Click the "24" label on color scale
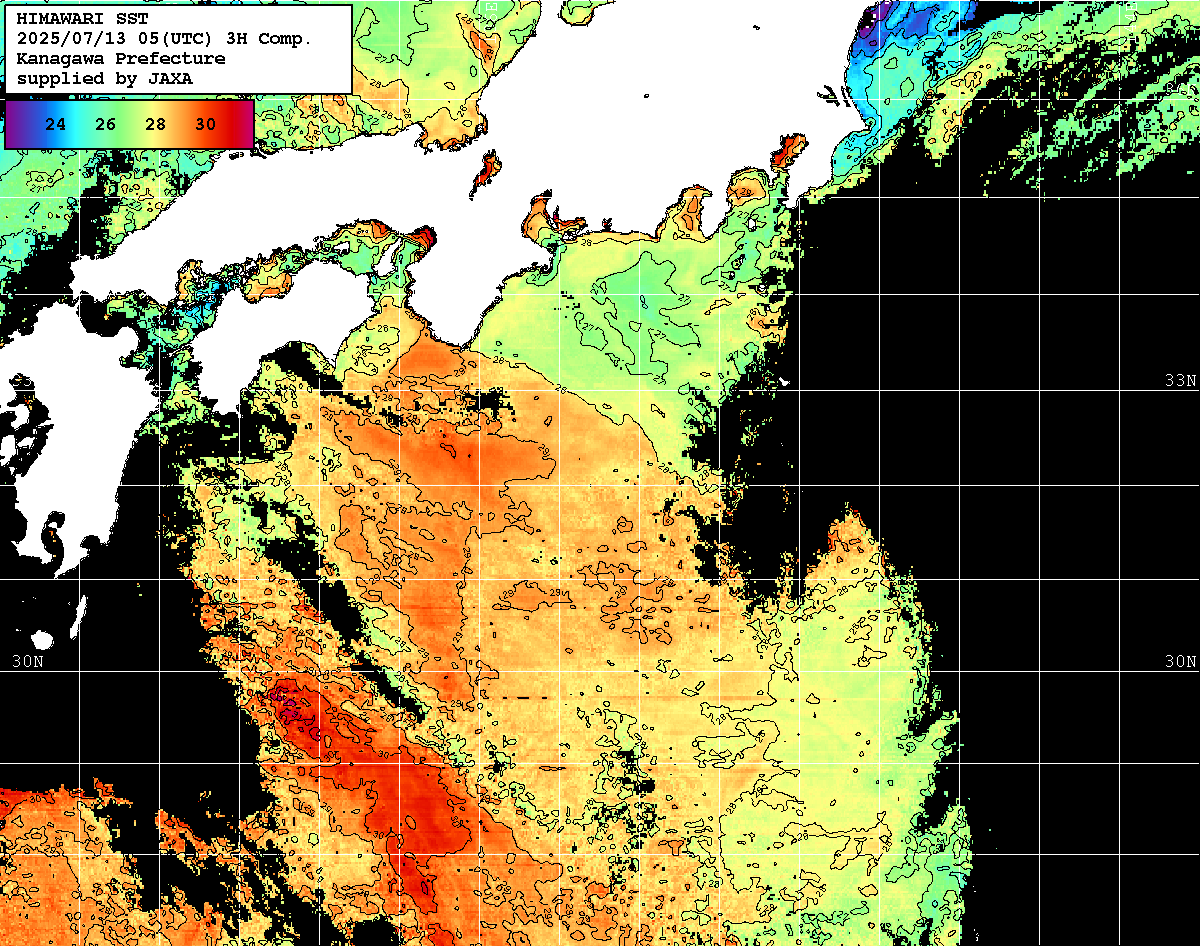The width and height of the screenshot is (1200, 946). (56, 124)
